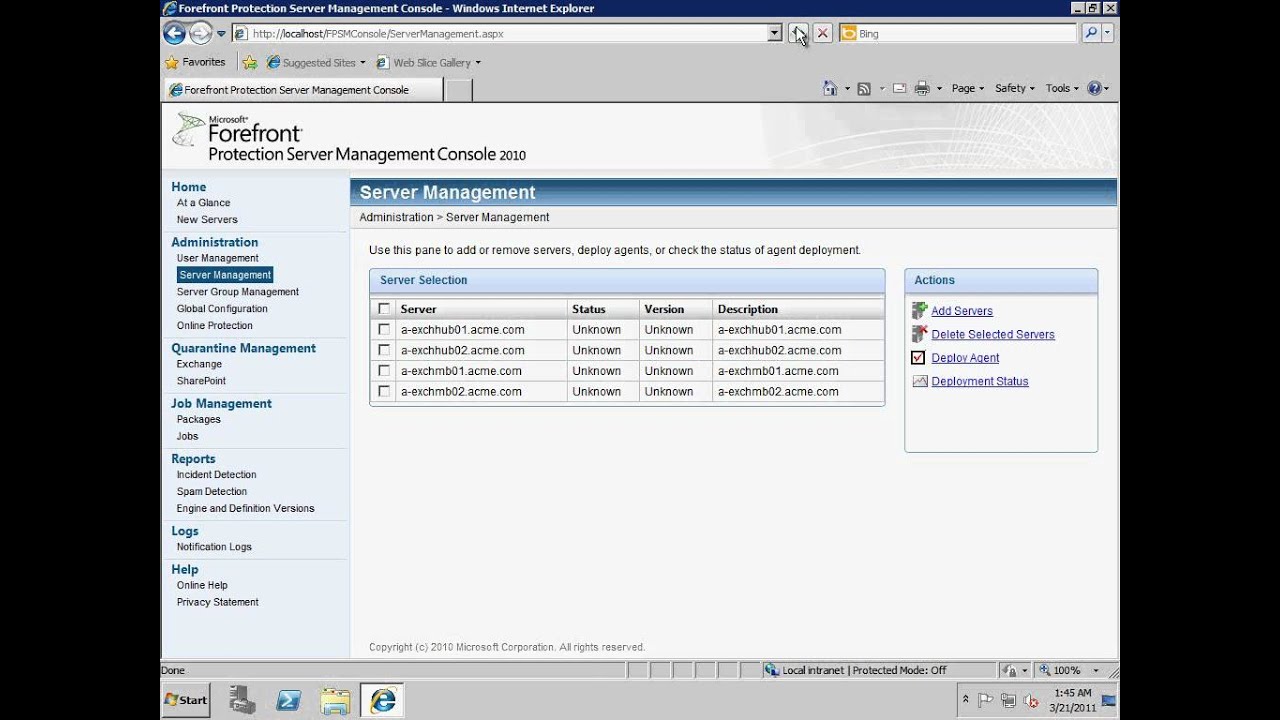This screenshot has height=720, width=1280.
Task: Check the a-exchhub02.acme.com server checkbox
Action: 384,350
